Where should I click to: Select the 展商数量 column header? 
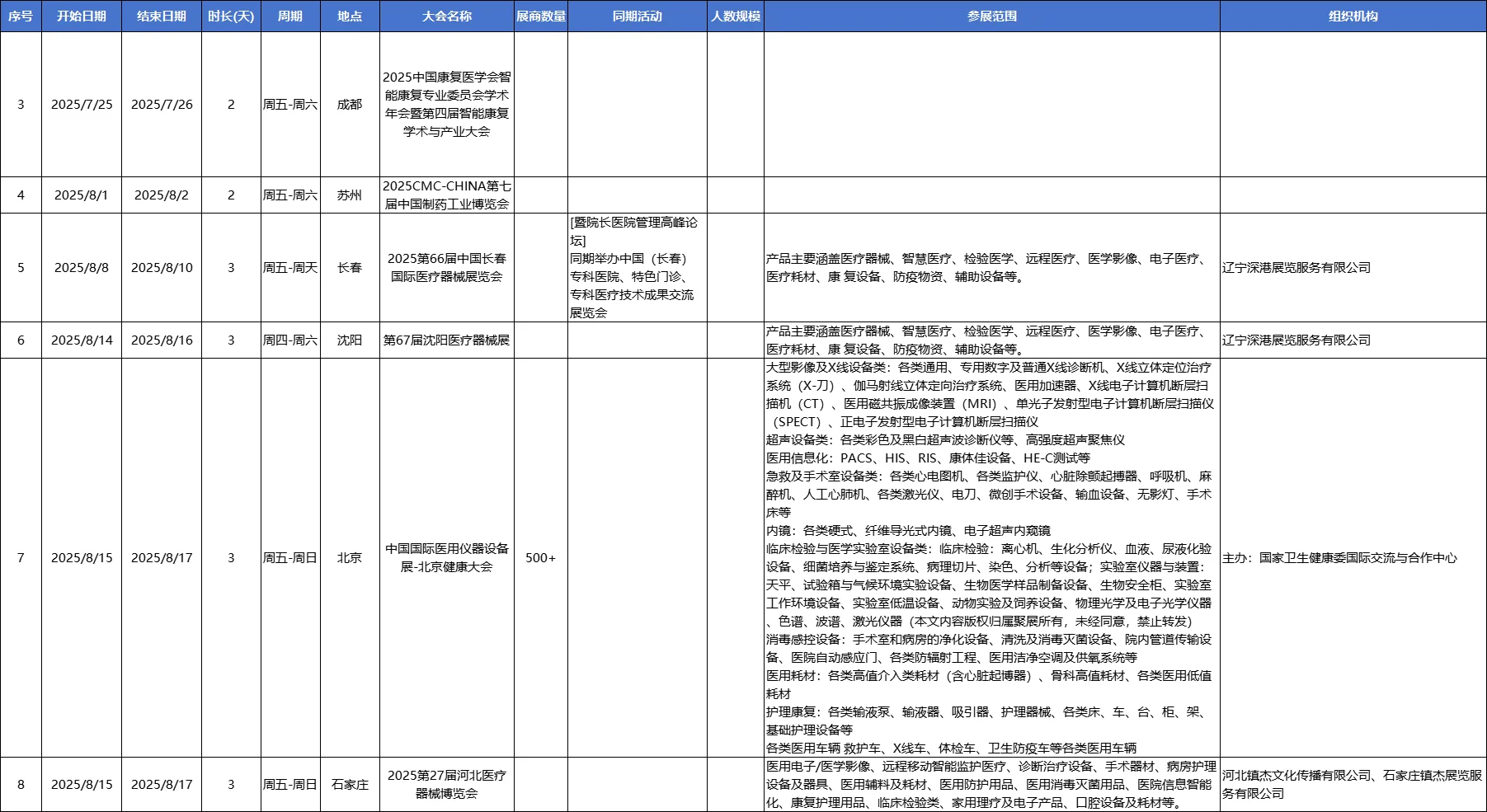pyautogui.click(x=541, y=16)
